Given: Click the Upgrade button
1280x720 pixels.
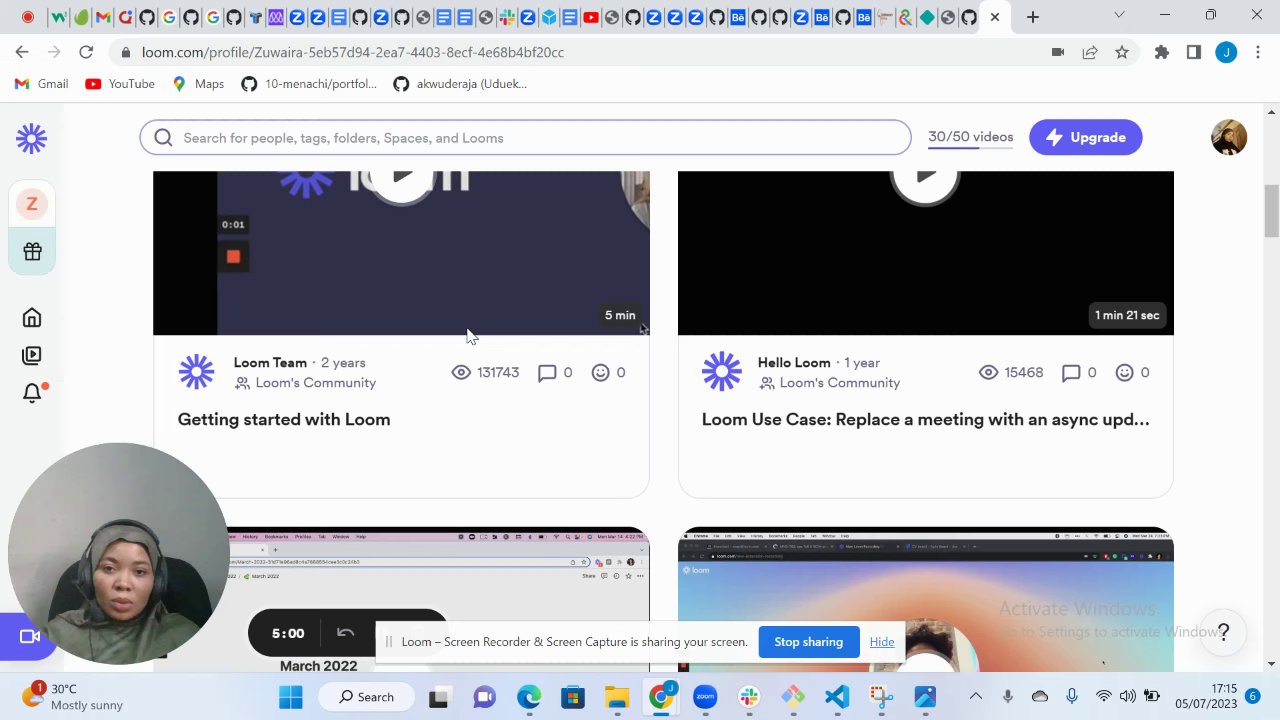Looking at the screenshot, I should (1086, 138).
